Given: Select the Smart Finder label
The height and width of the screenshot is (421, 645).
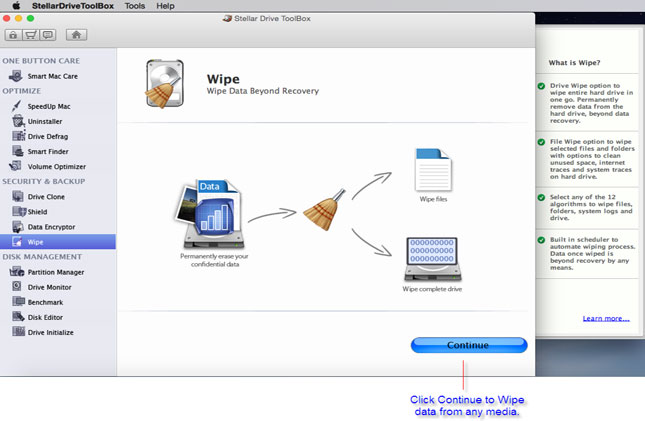Looking at the screenshot, I should pos(48,151).
